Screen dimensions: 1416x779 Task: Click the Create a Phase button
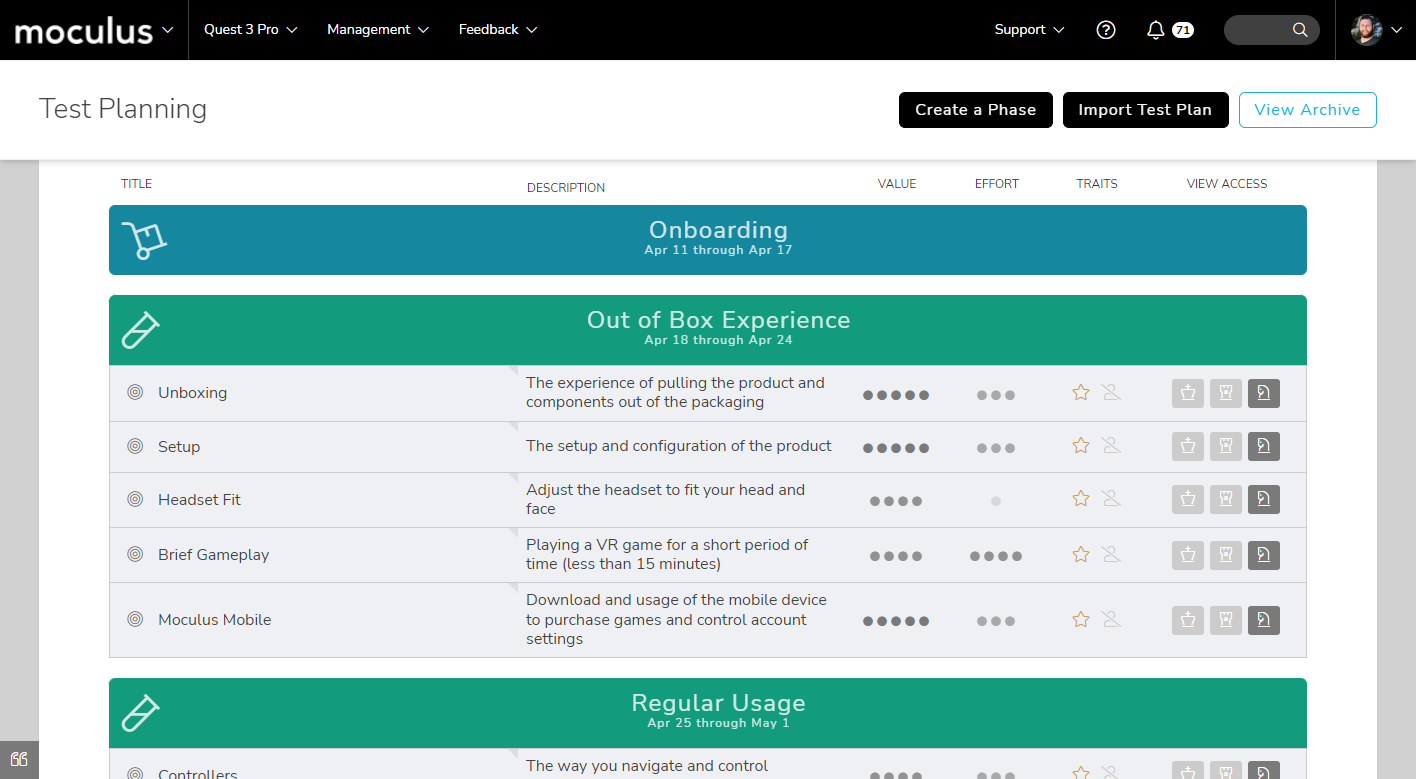point(975,110)
